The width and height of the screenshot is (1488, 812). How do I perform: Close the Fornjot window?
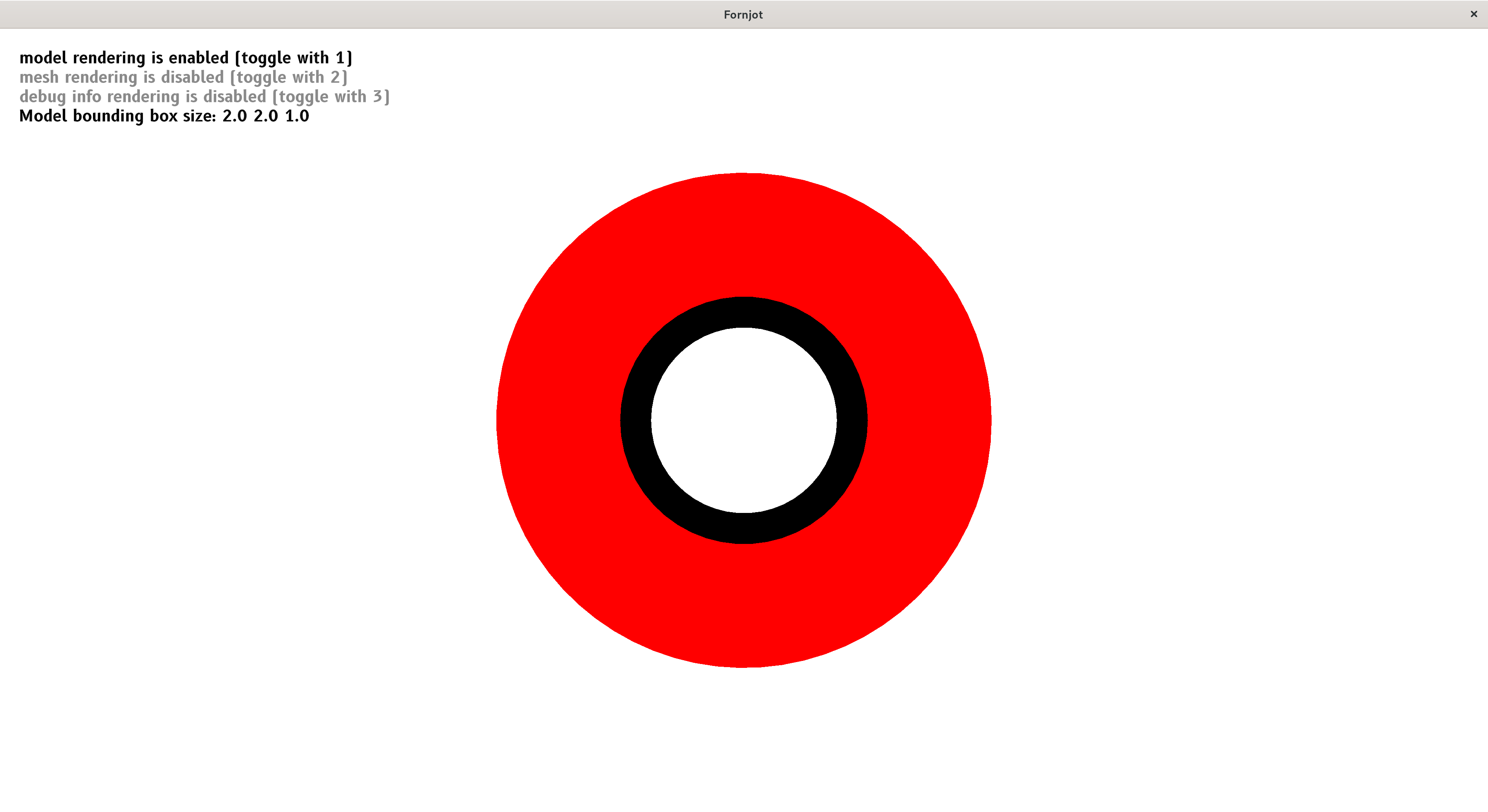coord(1474,14)
